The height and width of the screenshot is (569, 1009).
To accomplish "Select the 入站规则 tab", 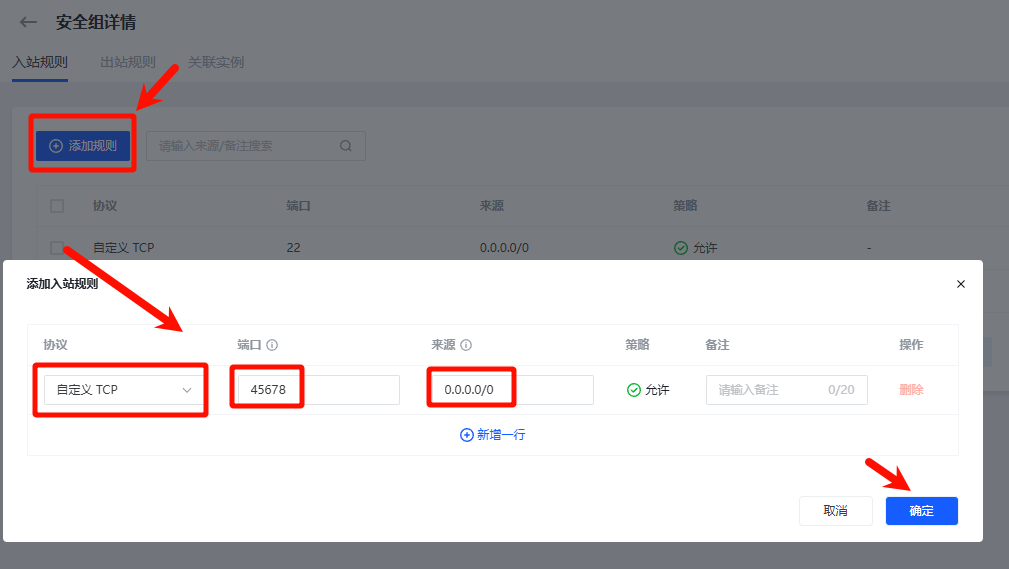I will click(x=40, y=62).
